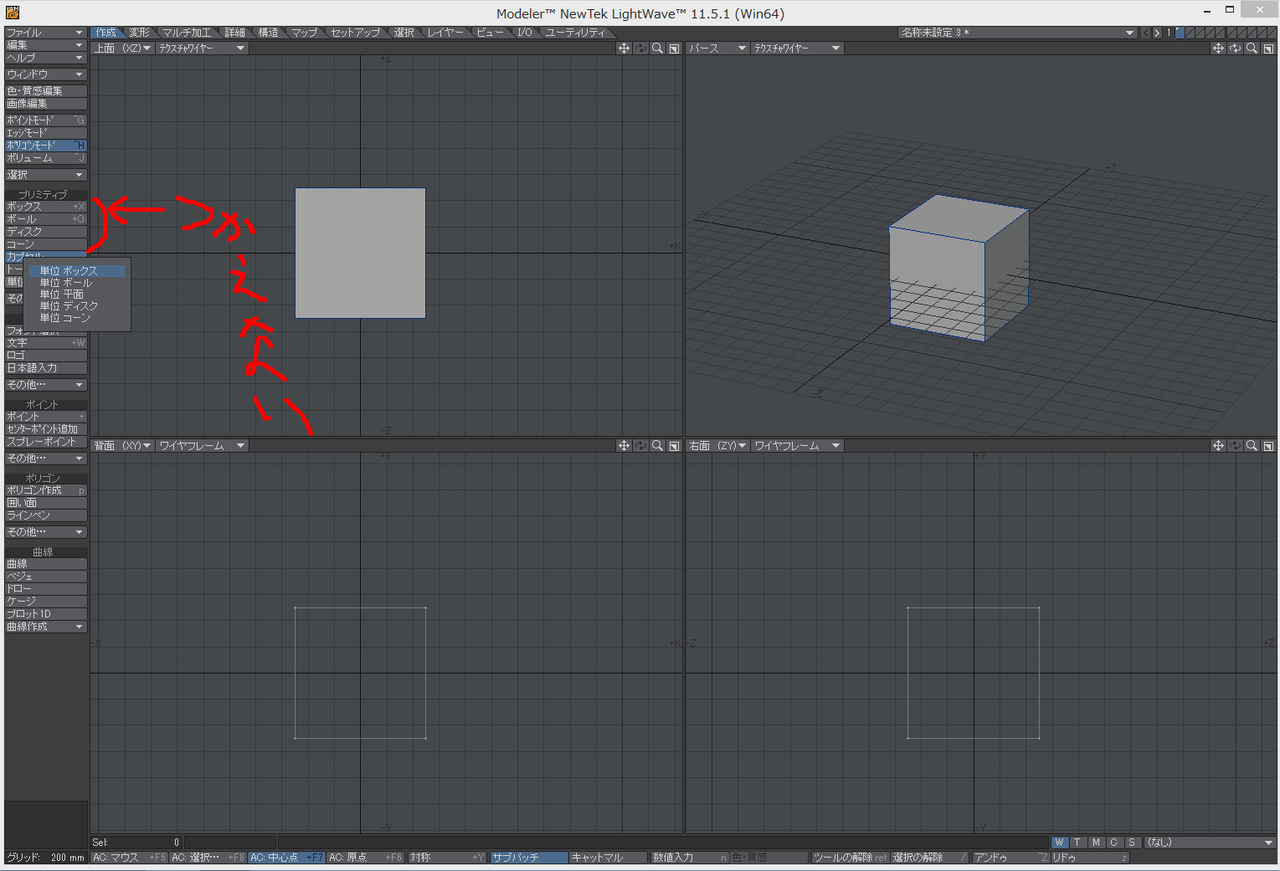
Task: Click the rotate icon in the 背面 (XY) viewport
Action: pyautogui.click(x=641, y=446)
